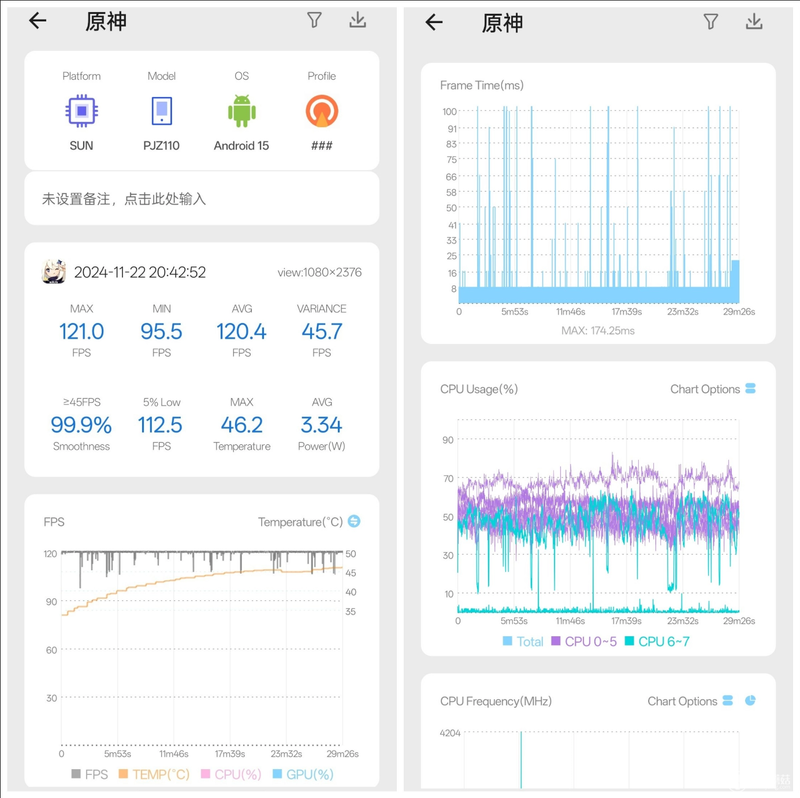Tap the note field to add a remark
The image size is (800, 798).
click(202, 198)
